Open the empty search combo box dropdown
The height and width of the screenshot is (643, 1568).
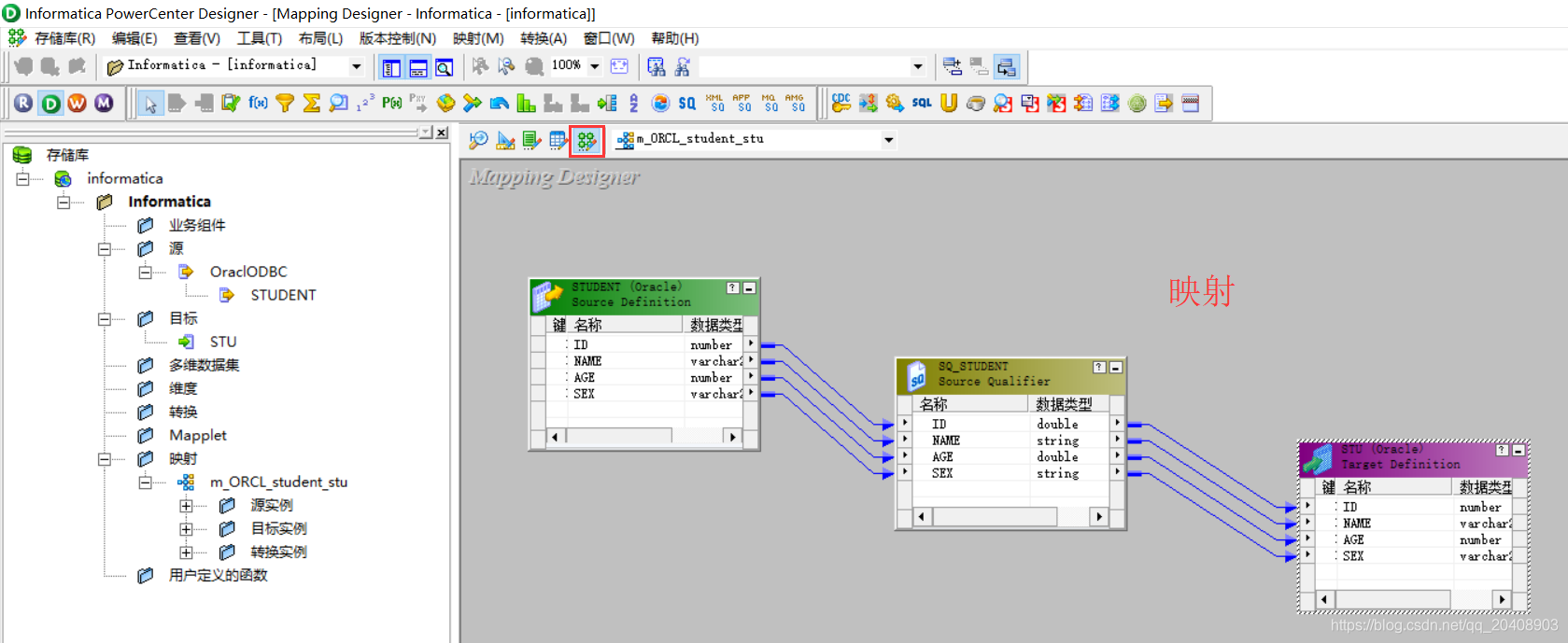click(x=917, y=66)
